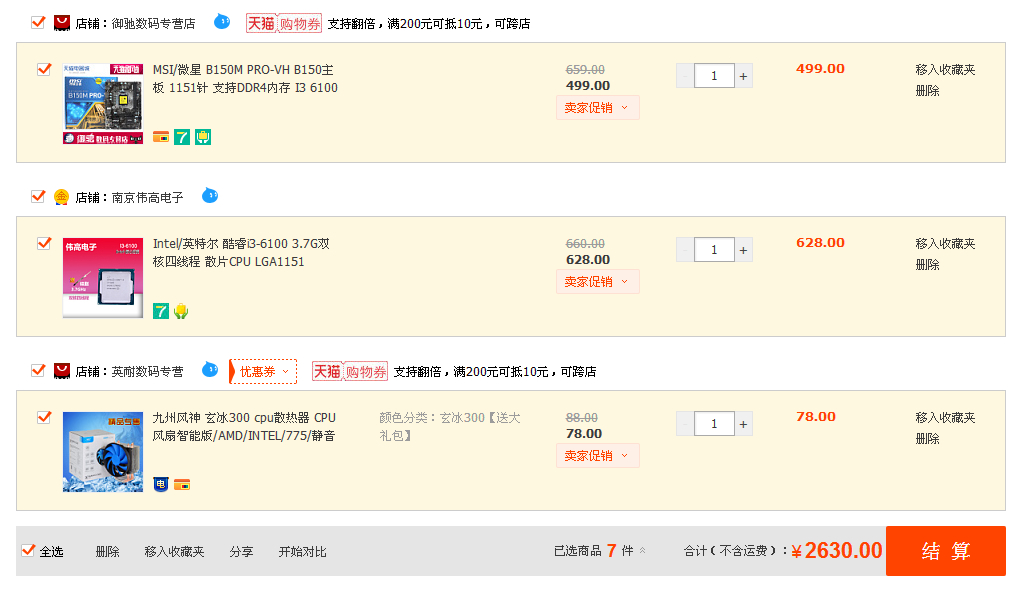Open store name 御驰数码专营店
The image size is (1024, 612).
pyautogui.click(x=153, y=24)
